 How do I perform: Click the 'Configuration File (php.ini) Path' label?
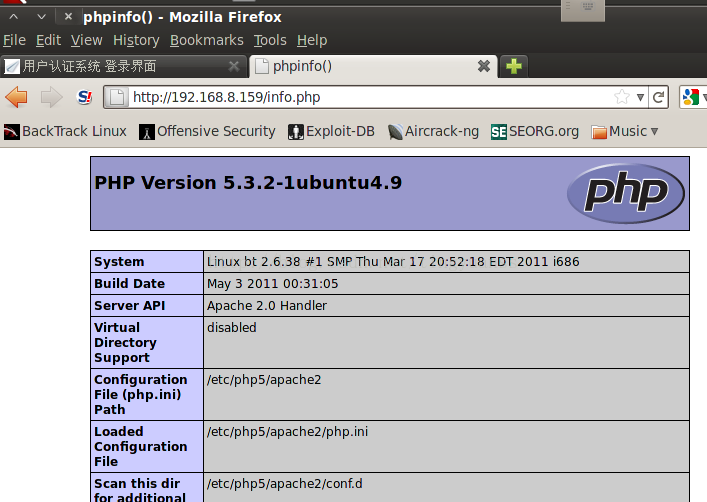tap(141, 395)
